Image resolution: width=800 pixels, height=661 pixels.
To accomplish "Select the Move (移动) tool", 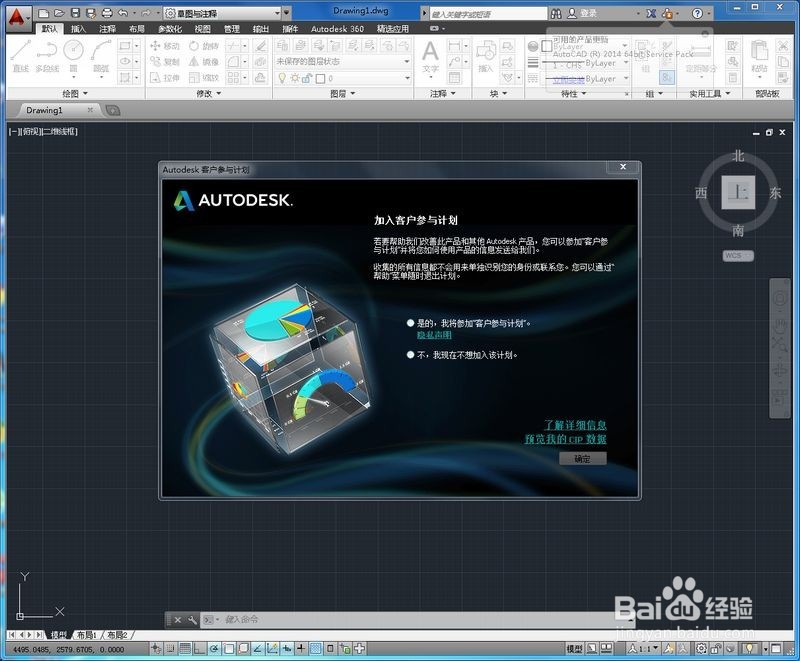I will point(165,46).
